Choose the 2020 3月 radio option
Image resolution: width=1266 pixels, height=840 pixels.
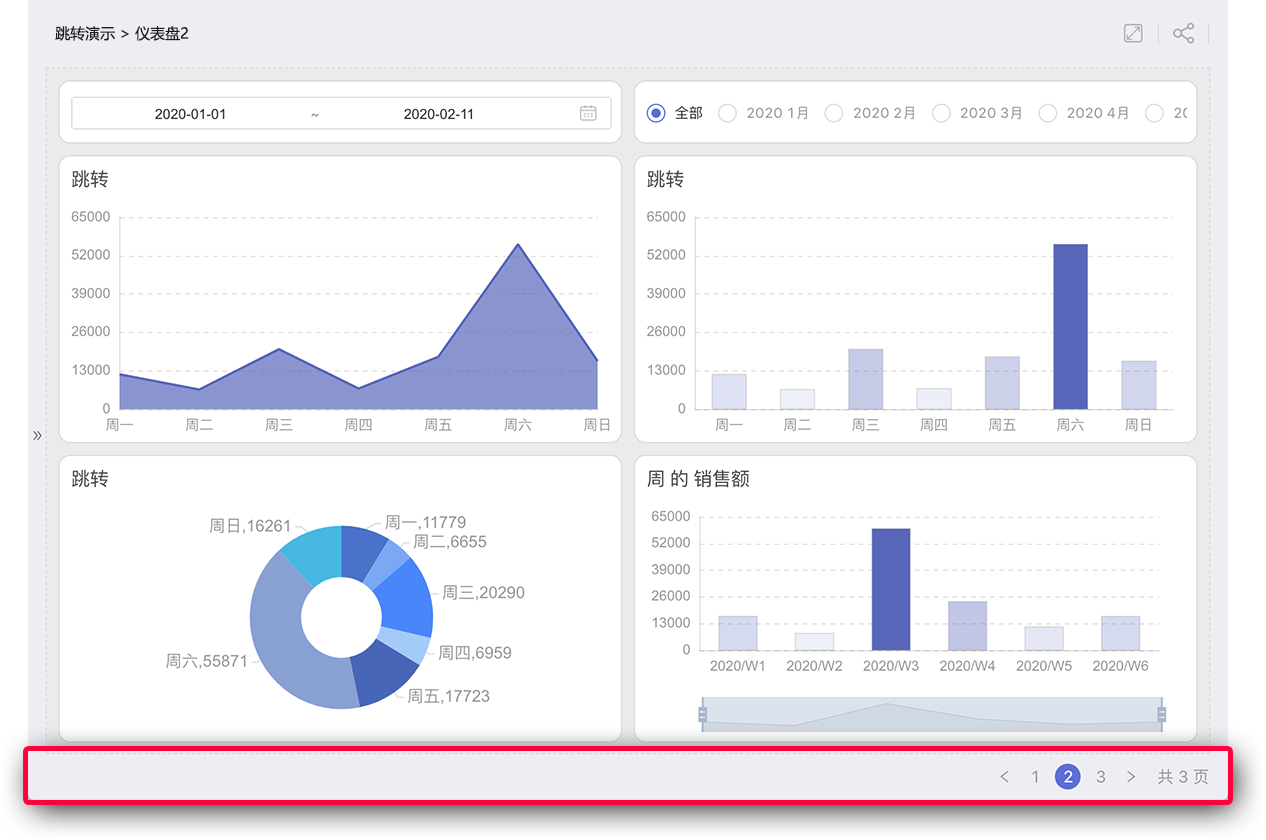point(941,113)
